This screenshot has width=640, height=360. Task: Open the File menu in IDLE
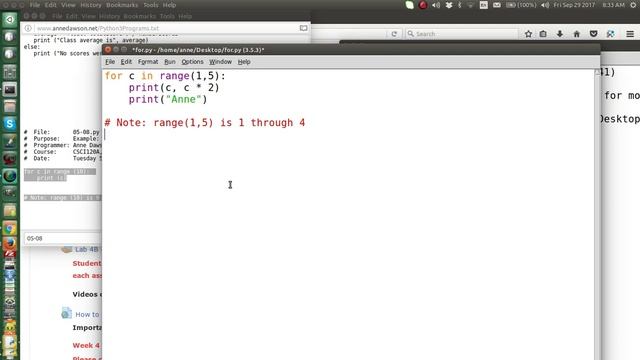[110, 62]
